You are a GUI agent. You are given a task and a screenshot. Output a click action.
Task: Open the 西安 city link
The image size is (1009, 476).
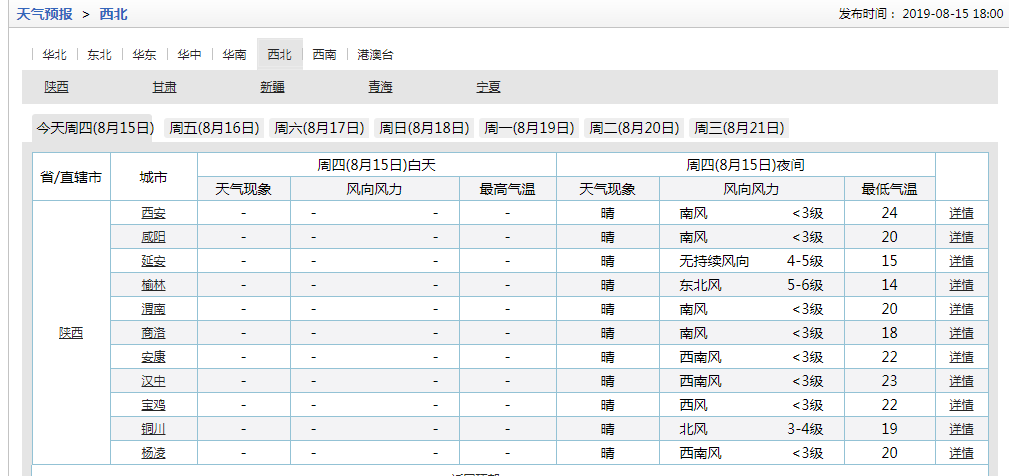(x=154, y=213)
